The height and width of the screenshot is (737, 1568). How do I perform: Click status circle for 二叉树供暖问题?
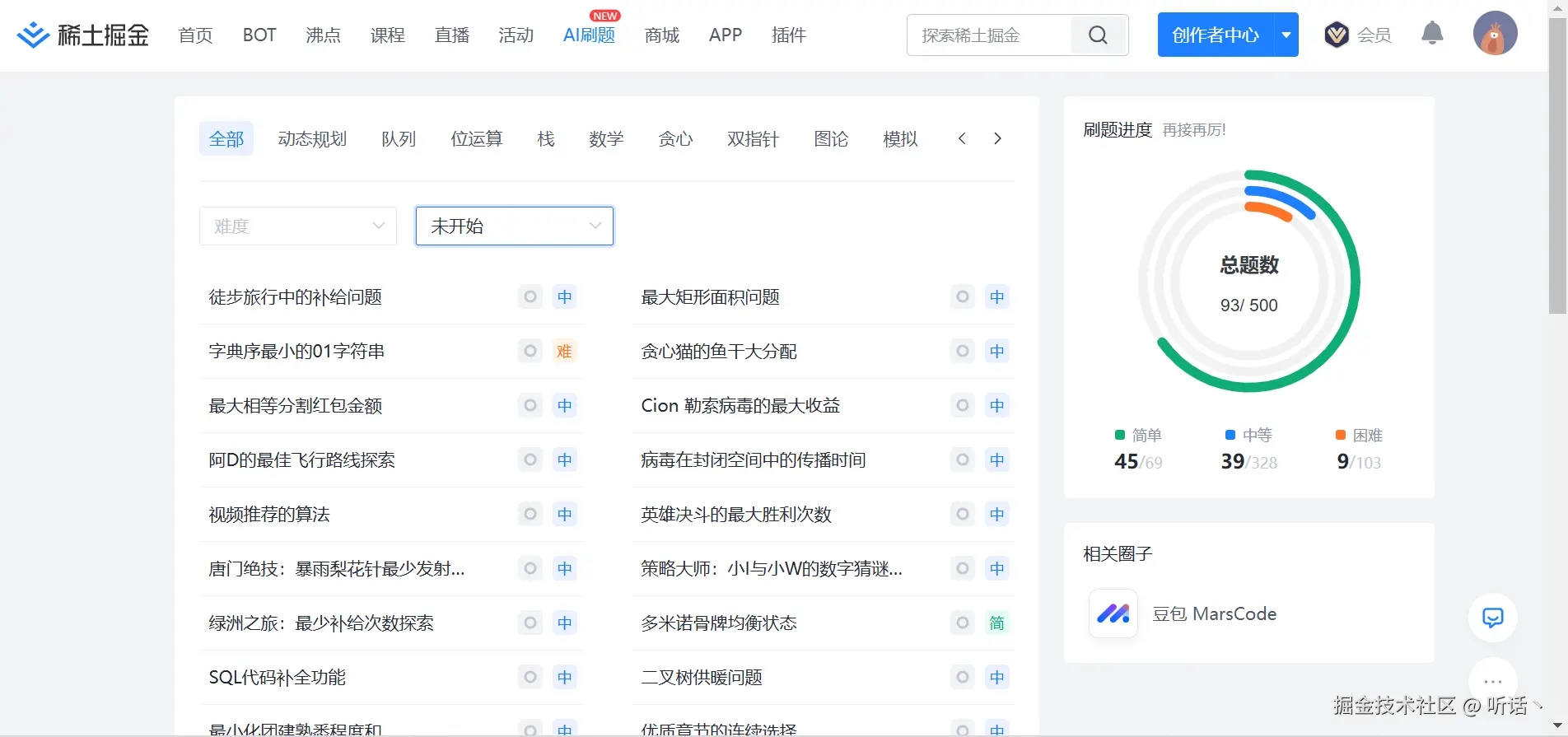[x=963, y=677]
